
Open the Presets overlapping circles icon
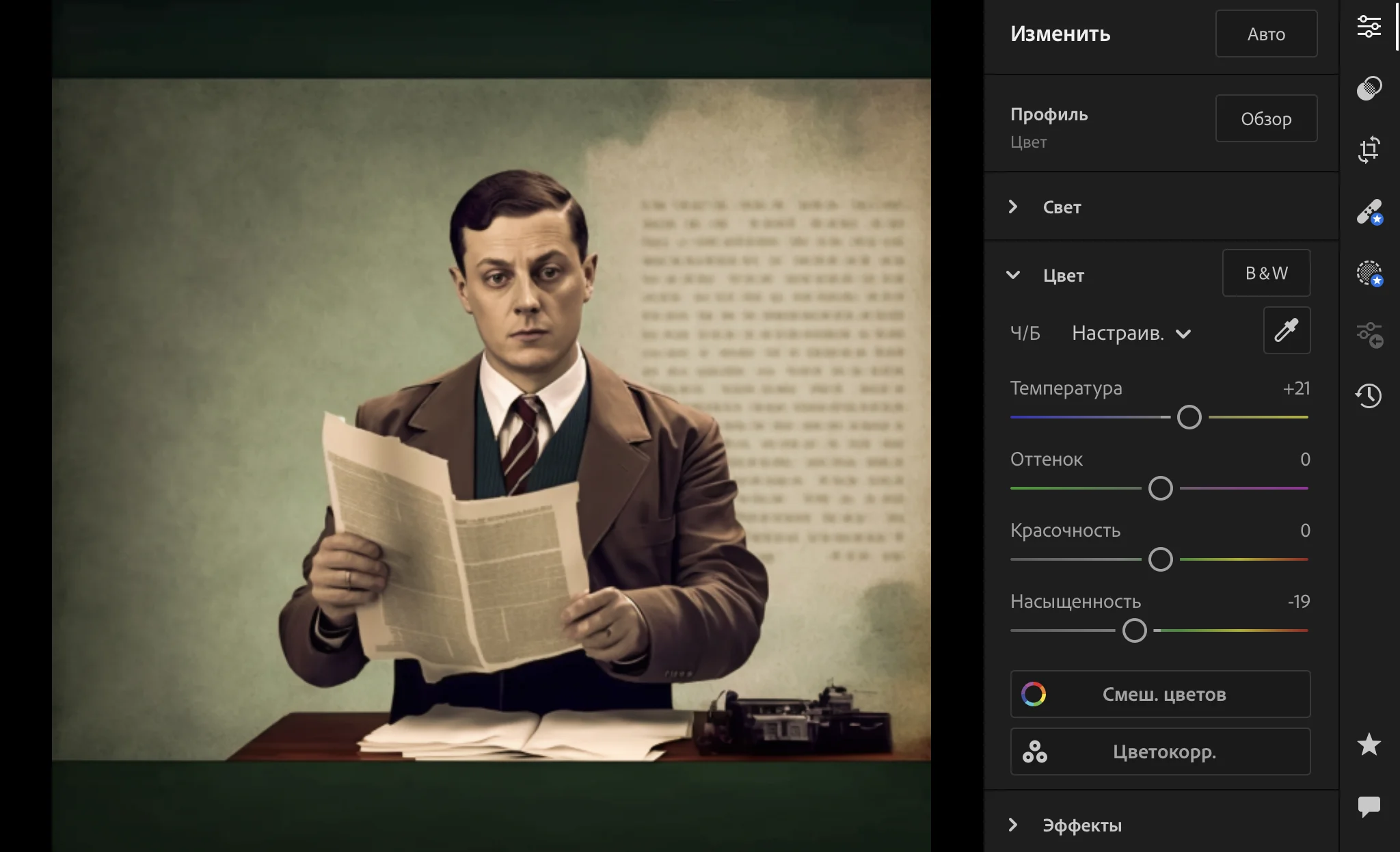(x=1369, y=88)
